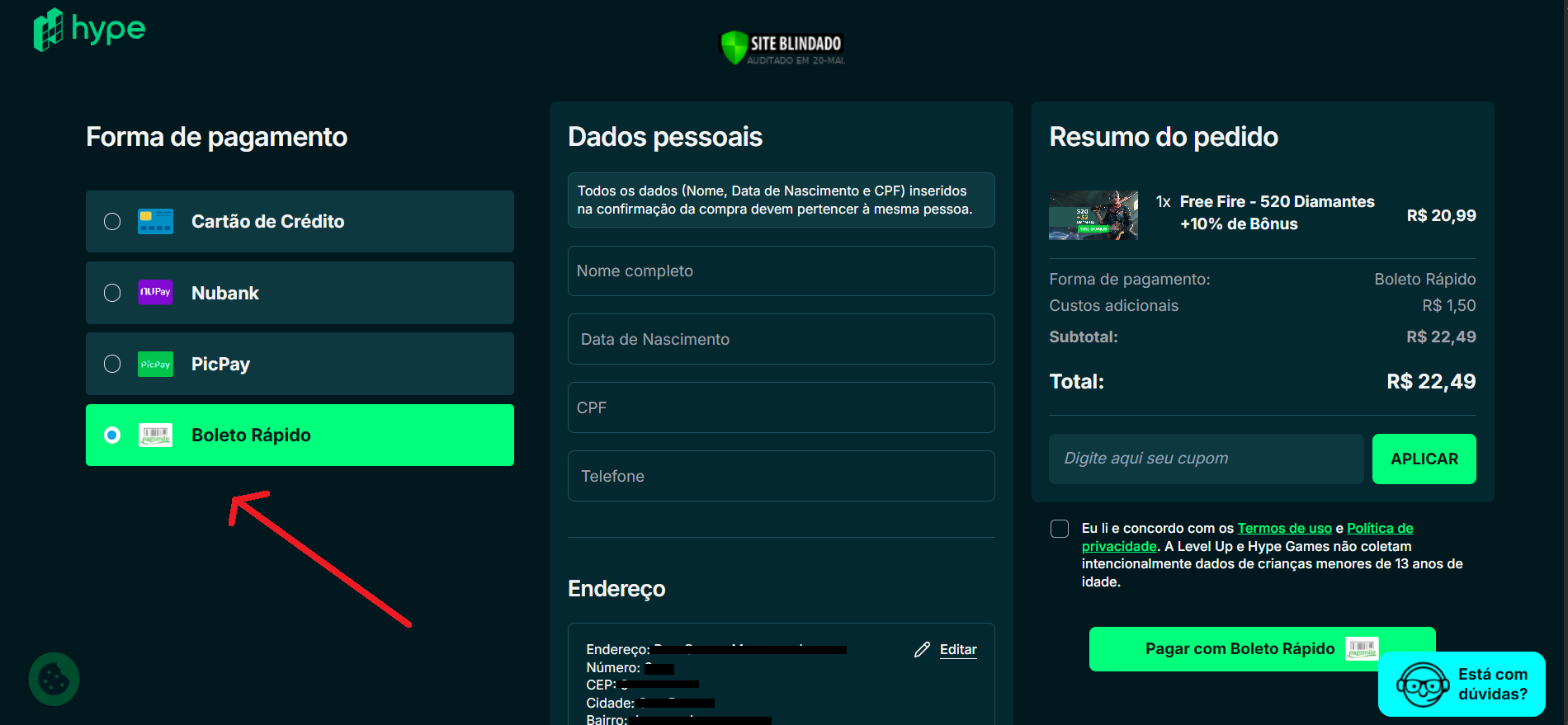Click the support mascot chat icon

pyautogui.click(x=1422, y=684)
